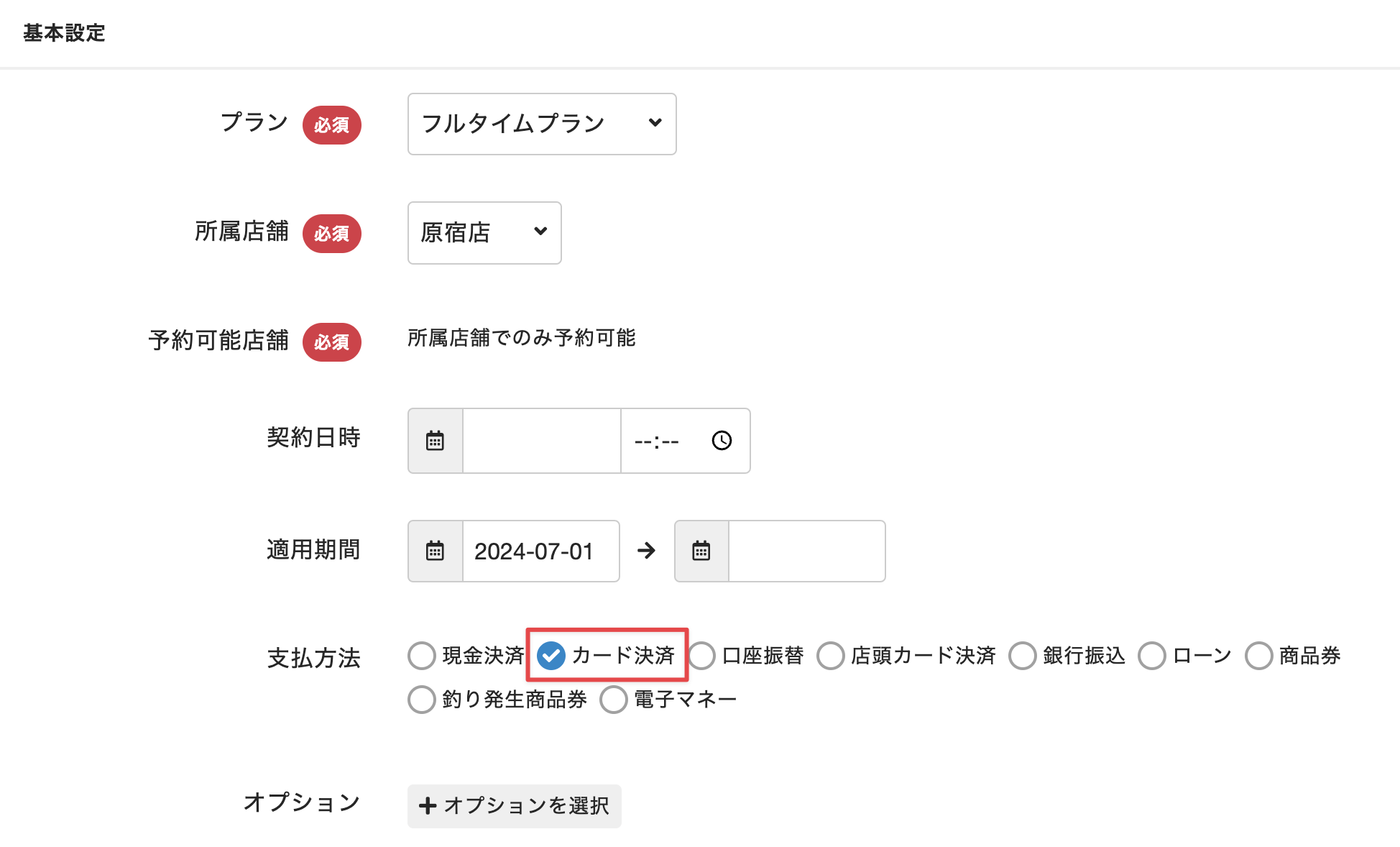Click the clock icon in the time field
Screen dimensions: 1400x847
tap(722, 441)
